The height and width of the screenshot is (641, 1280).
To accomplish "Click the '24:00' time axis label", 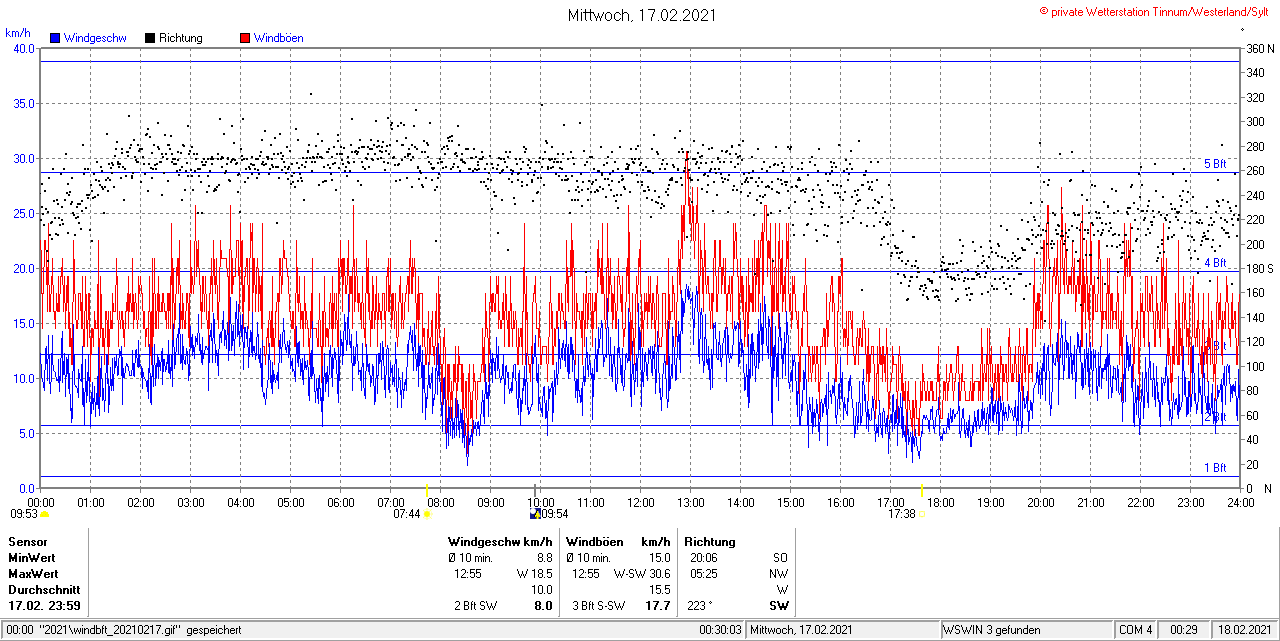I will [1240, 503].
